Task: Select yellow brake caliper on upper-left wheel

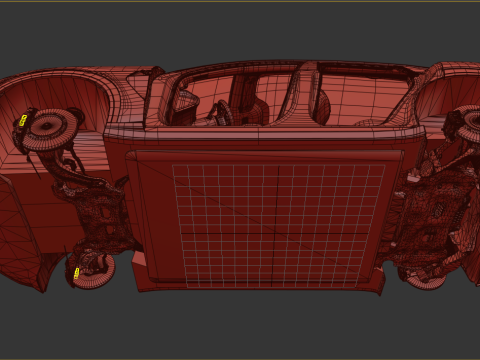Action: click(23, 120)
